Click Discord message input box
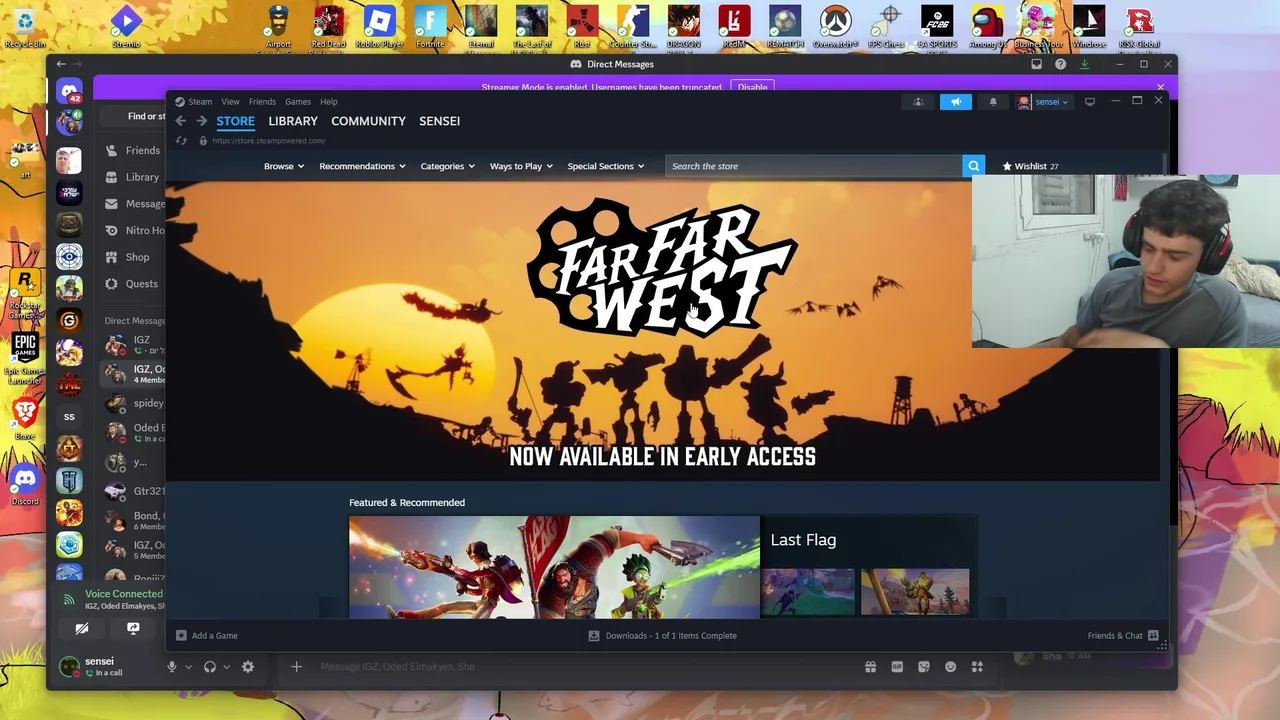This screenshot has height=720, width=1280. pos(580,667)
